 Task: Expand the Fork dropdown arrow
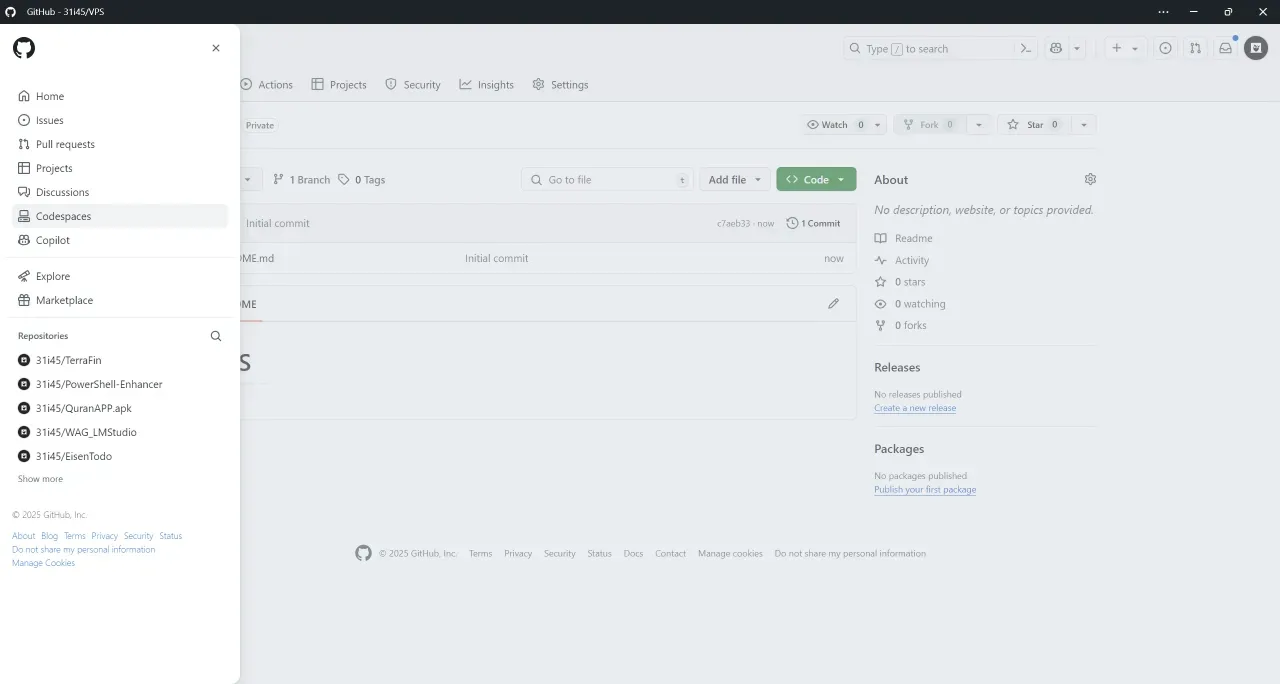[x=979, y=125]
